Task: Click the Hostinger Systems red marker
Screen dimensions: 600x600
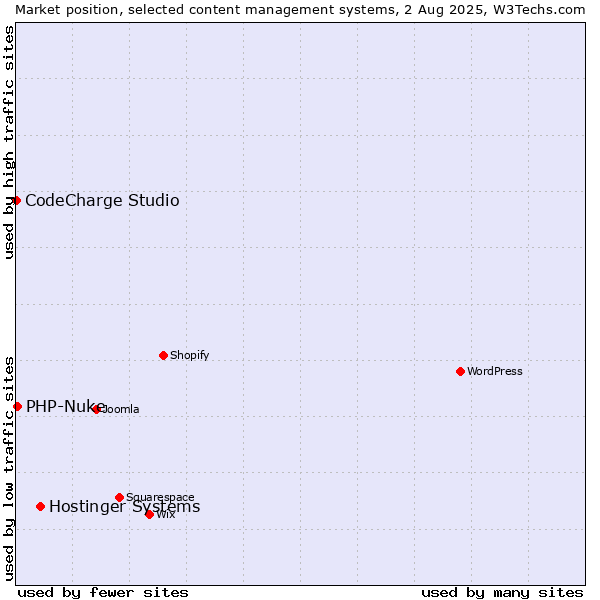Action: point(41,507)
